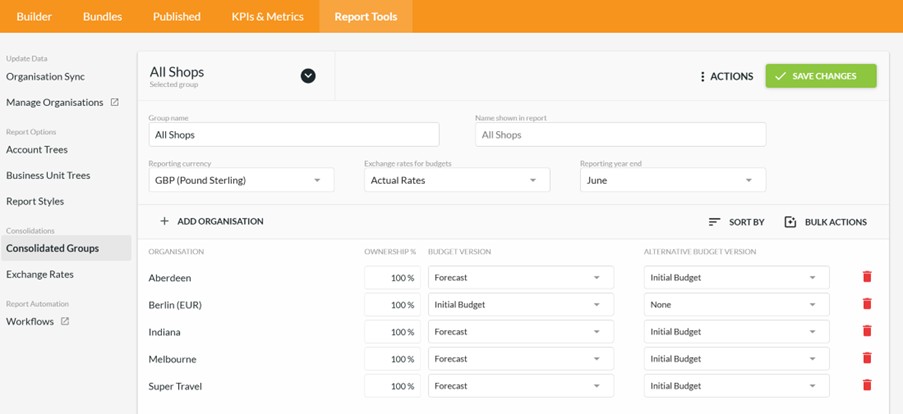Click the Berlin (EUR) organisation name
The width and height of the screenshot is (903, 414).
(x=175, y=305)
